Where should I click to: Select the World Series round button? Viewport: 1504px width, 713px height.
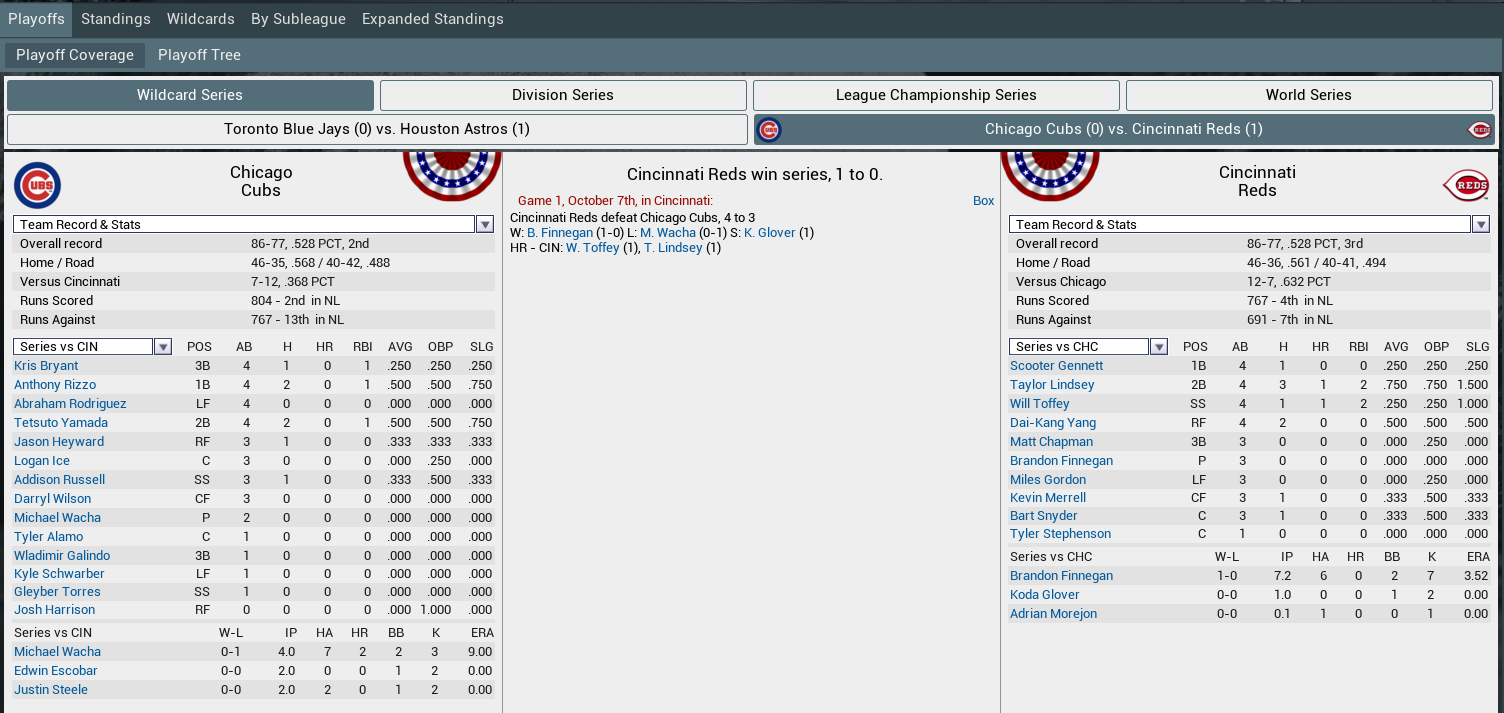(x=1308, y=95)
